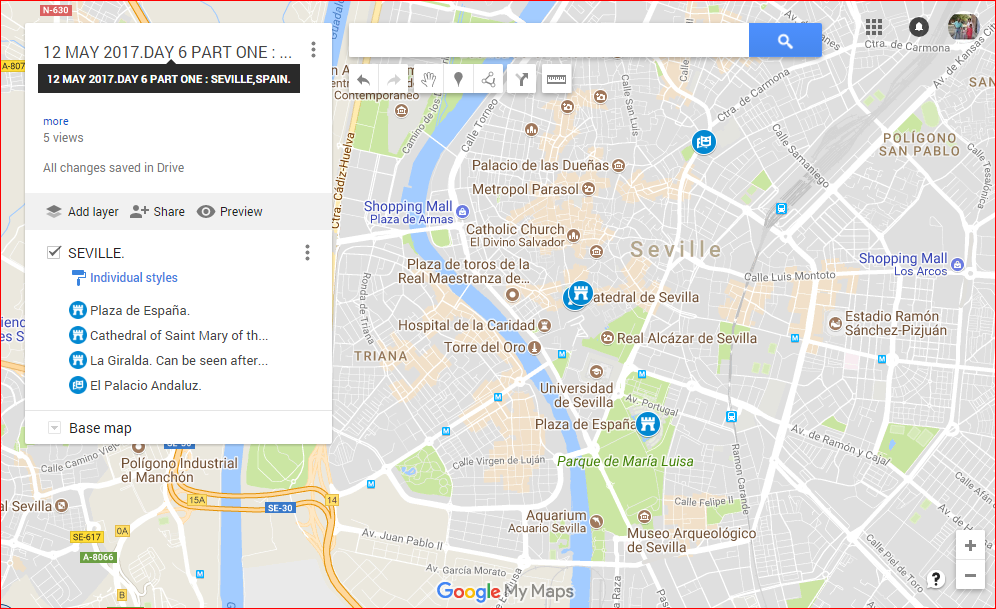Image resolution: width=996 pixels, height=609 pixels.
Task: Click Estadio Ramón Sánchez-Pizjuán icon
Action: pyautogui.click(x=835, y=323)
